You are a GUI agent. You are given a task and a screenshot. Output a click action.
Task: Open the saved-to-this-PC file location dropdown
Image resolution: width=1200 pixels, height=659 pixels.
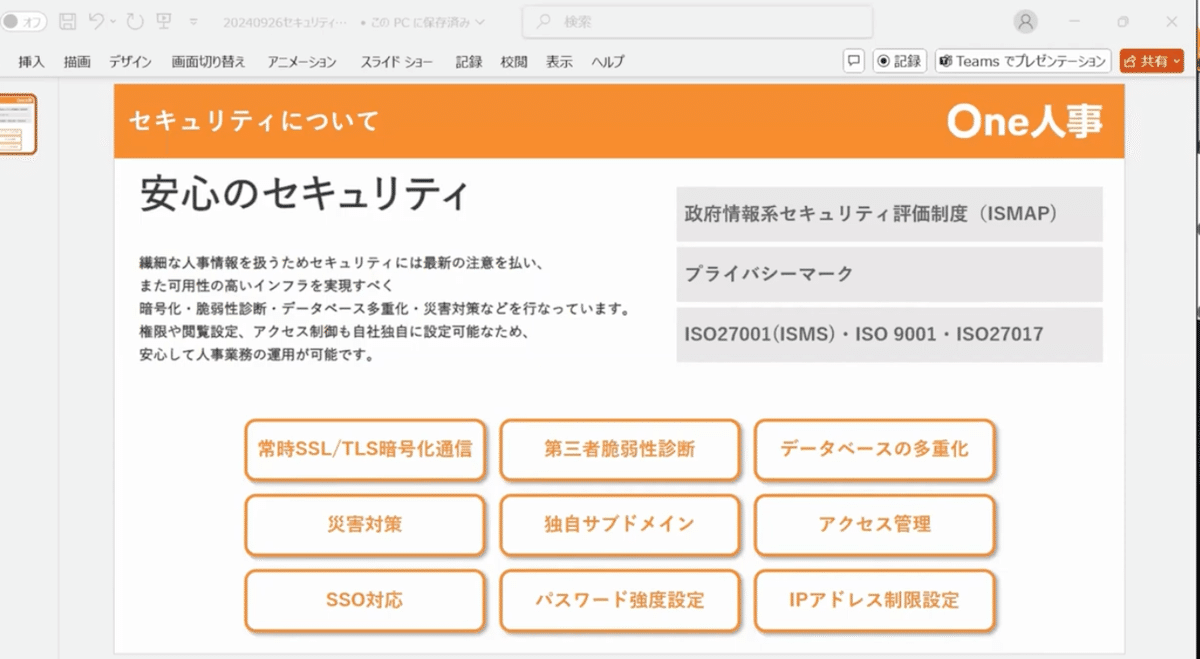(x=481, y=21)
